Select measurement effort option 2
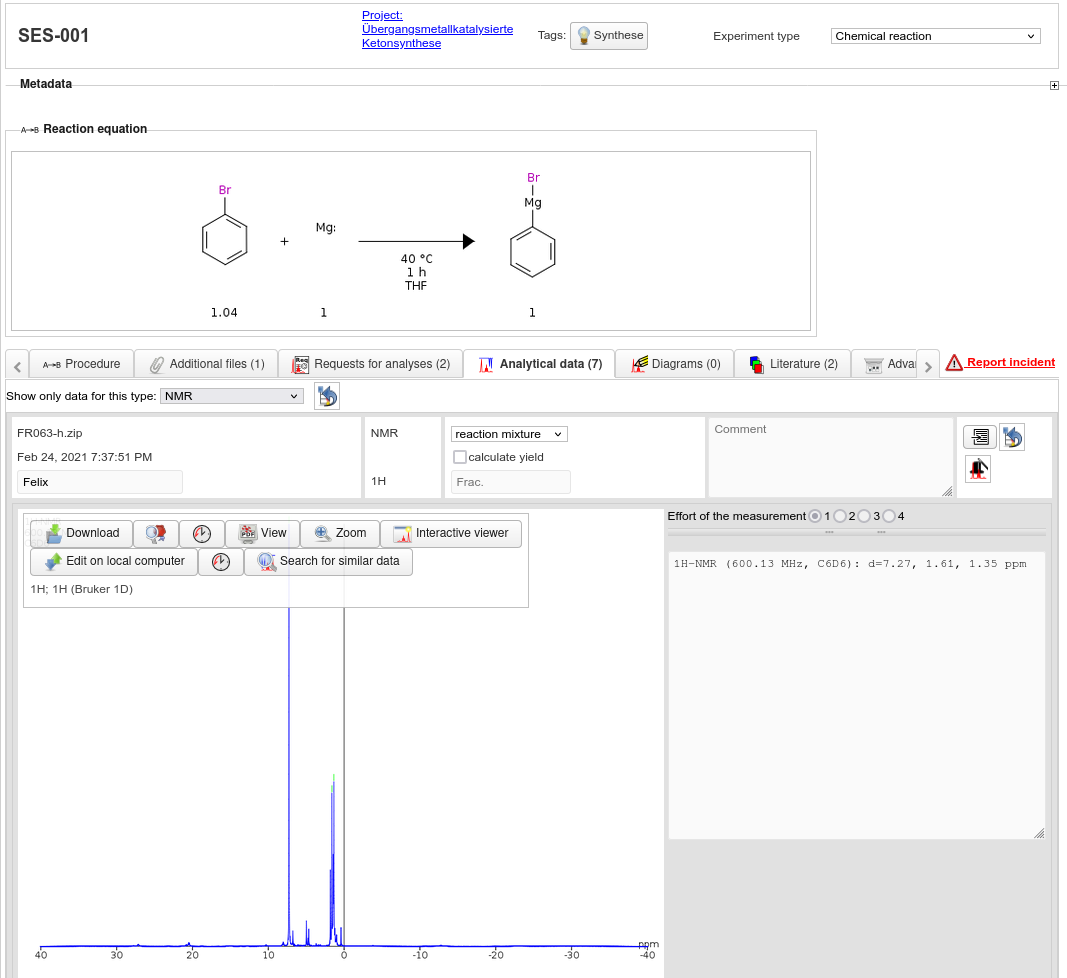 click(x=840, y=516)
